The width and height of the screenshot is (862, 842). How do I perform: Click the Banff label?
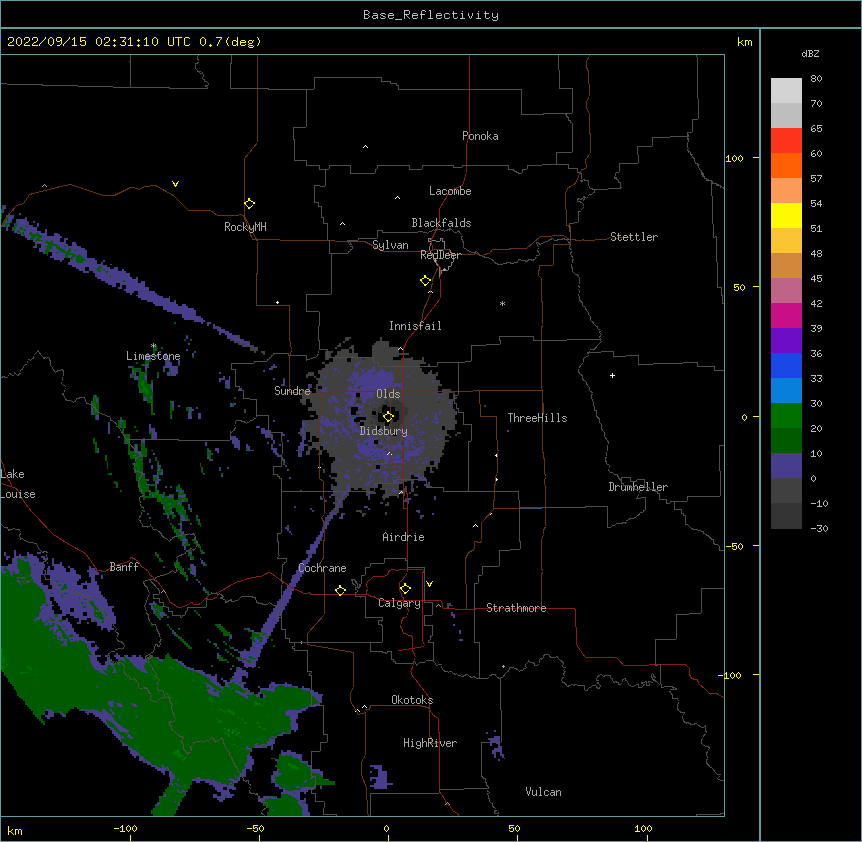124,567
